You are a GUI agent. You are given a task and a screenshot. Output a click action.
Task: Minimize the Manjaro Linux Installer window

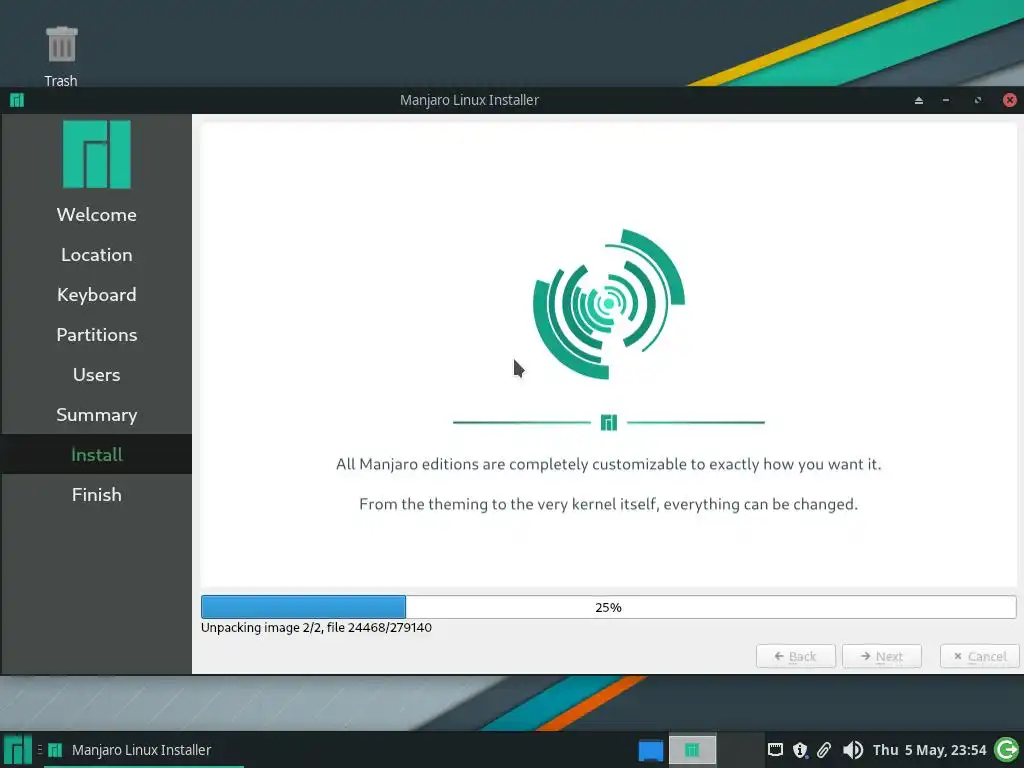coord(946,100)
